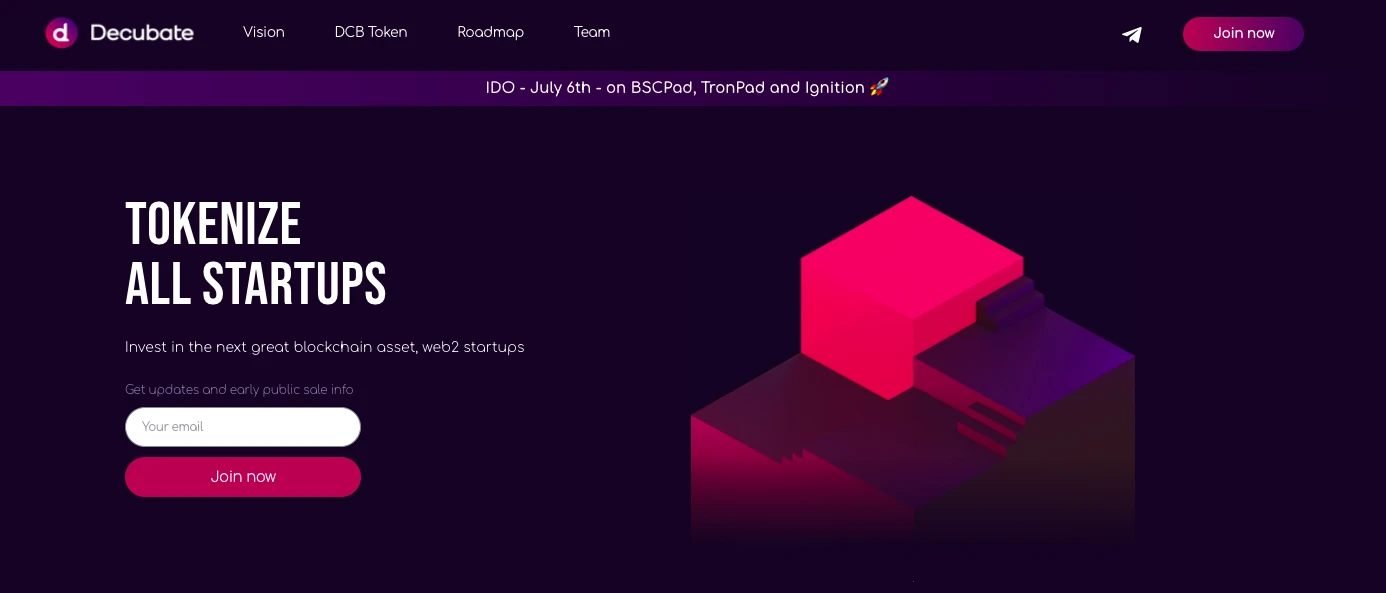The height and width of the screenshot is (593, 1386).
Task: Focus the Your email input field
Action: [243, 427]
